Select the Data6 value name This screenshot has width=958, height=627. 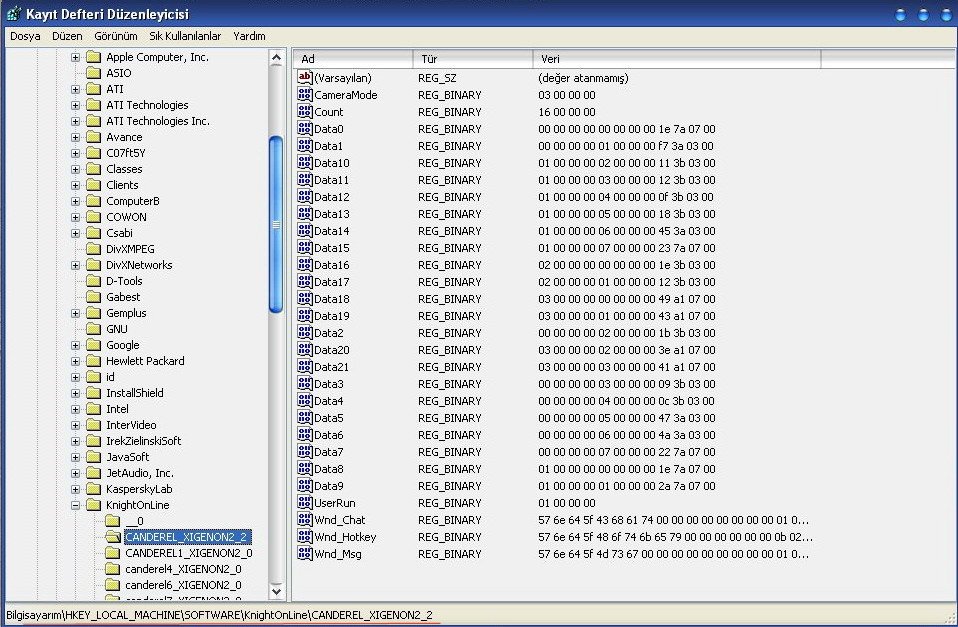tap(329, 435)
